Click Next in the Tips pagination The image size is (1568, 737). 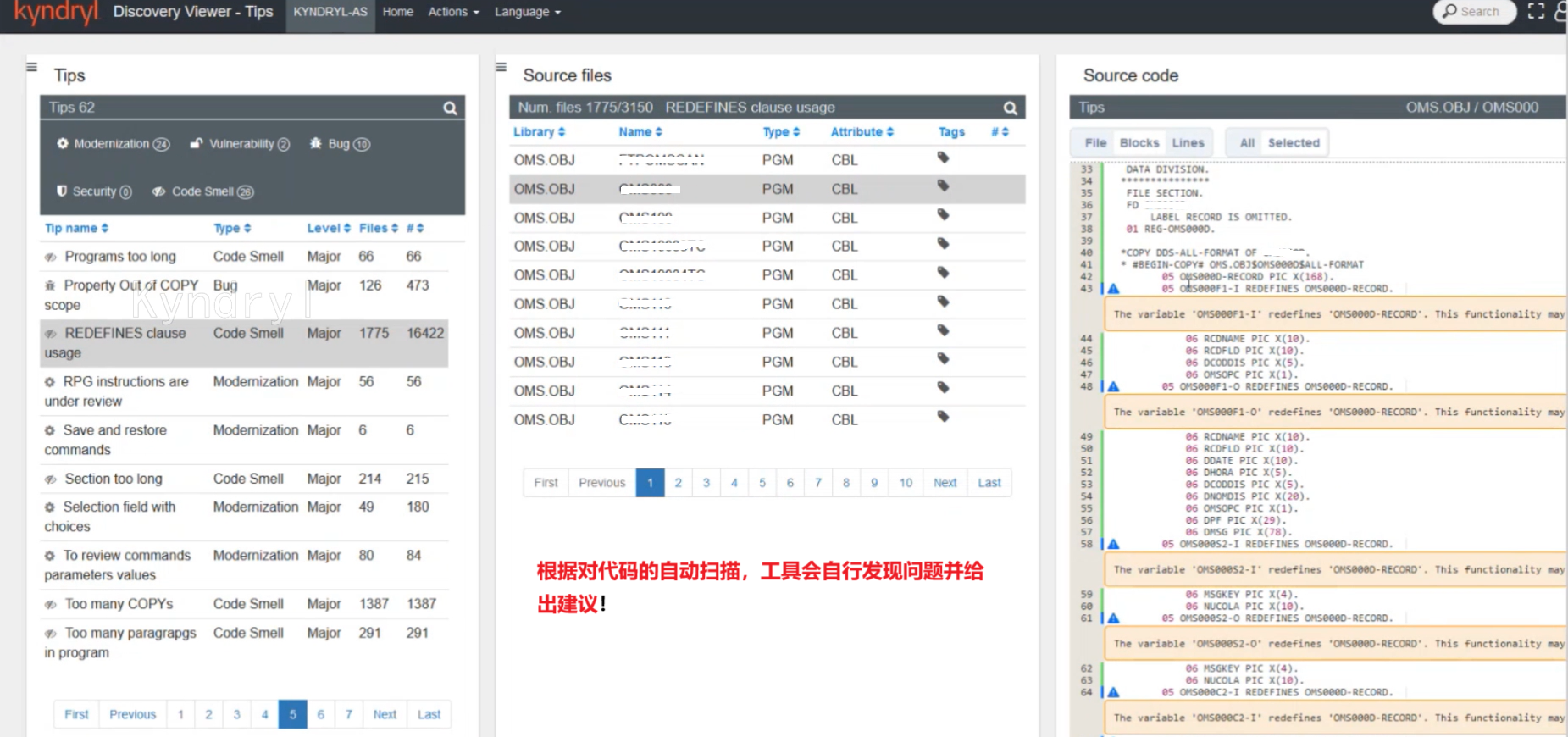(385, 714)
